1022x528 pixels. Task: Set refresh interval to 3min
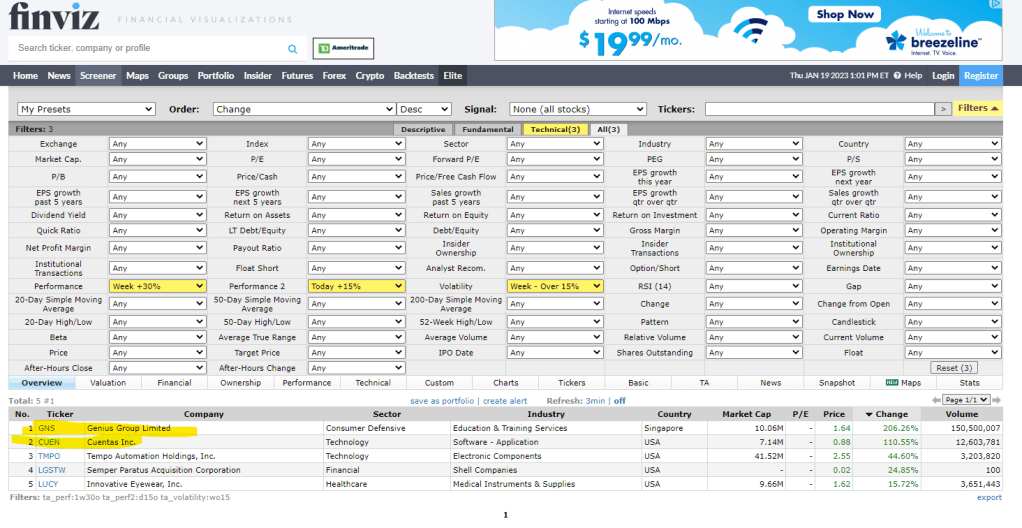click(595, 400)
